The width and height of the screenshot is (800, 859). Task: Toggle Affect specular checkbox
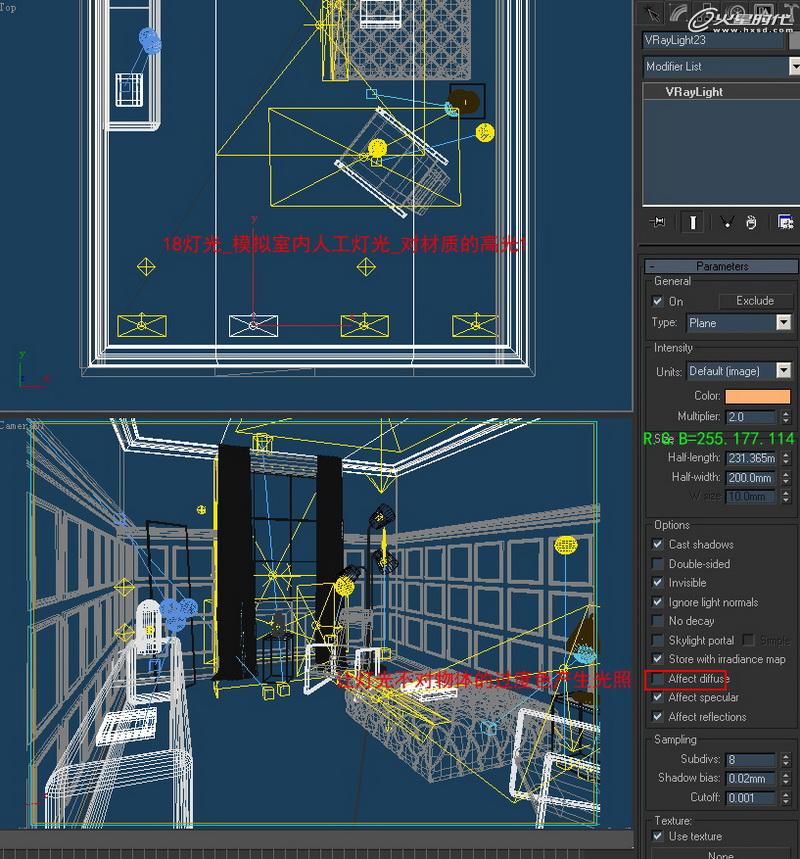(x=658, y=697)
